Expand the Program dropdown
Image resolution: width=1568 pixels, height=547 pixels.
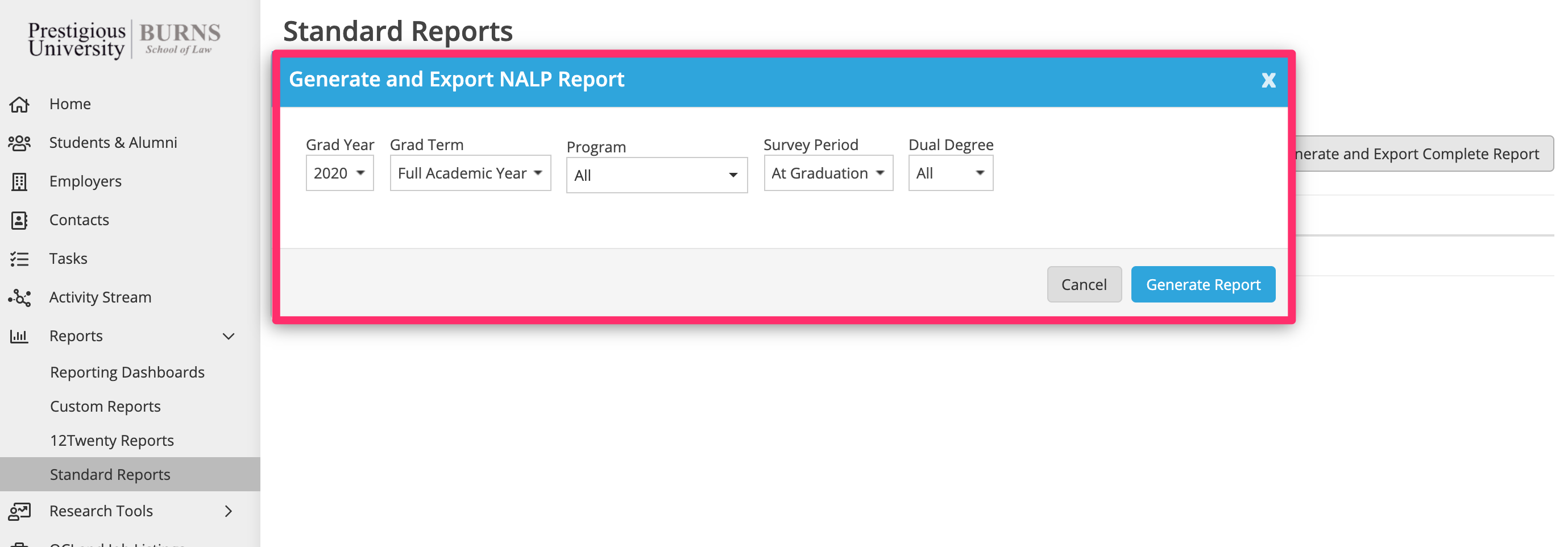[x=656, y=176]
